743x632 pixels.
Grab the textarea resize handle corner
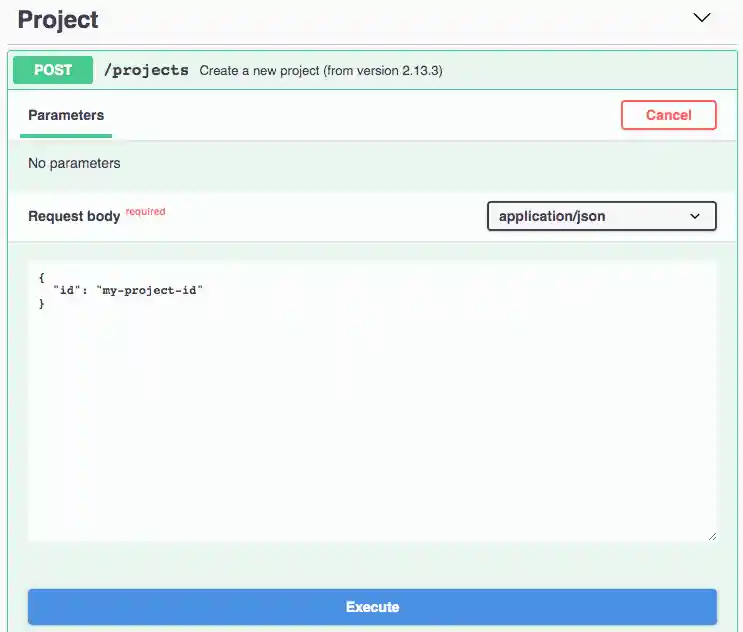coord(712,536)
